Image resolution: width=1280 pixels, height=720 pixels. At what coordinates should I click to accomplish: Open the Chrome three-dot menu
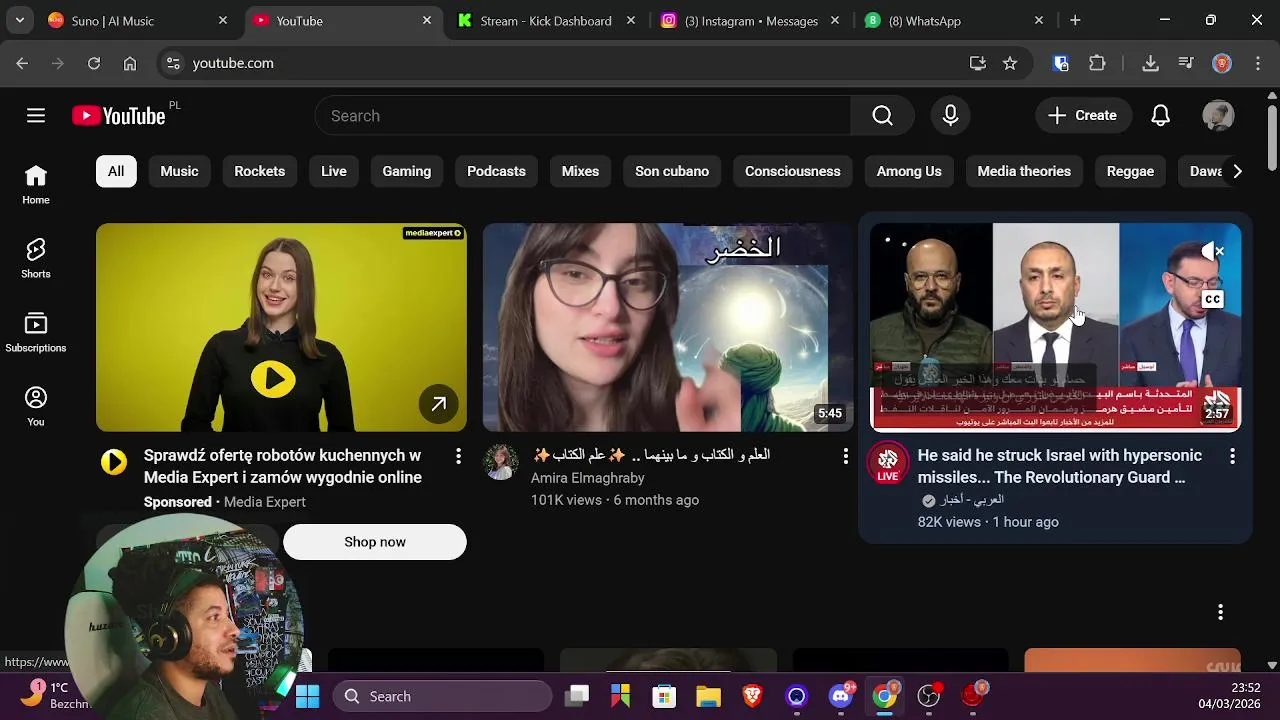pos(1257,63)
